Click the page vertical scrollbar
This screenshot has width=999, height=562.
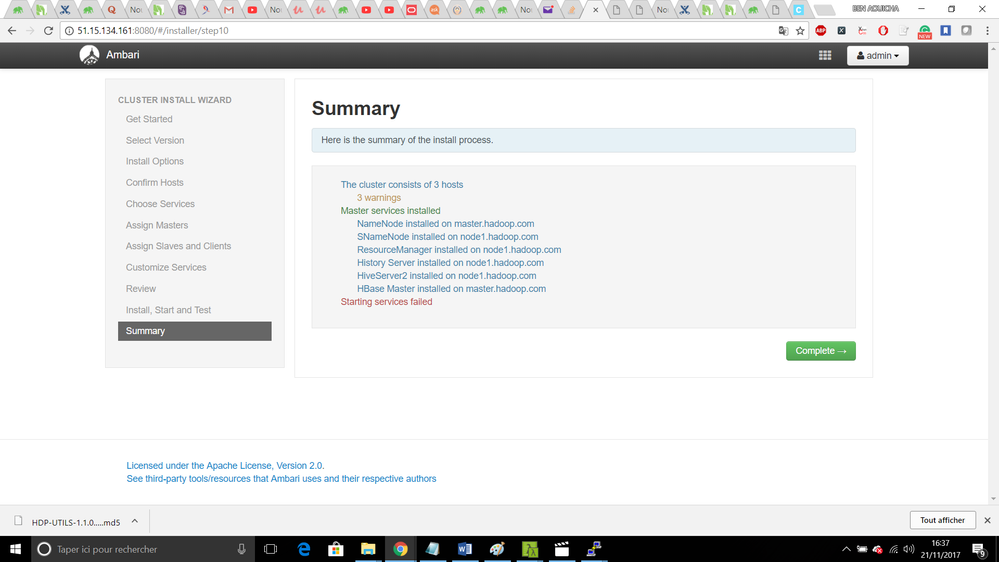click(x=993, y=274)
